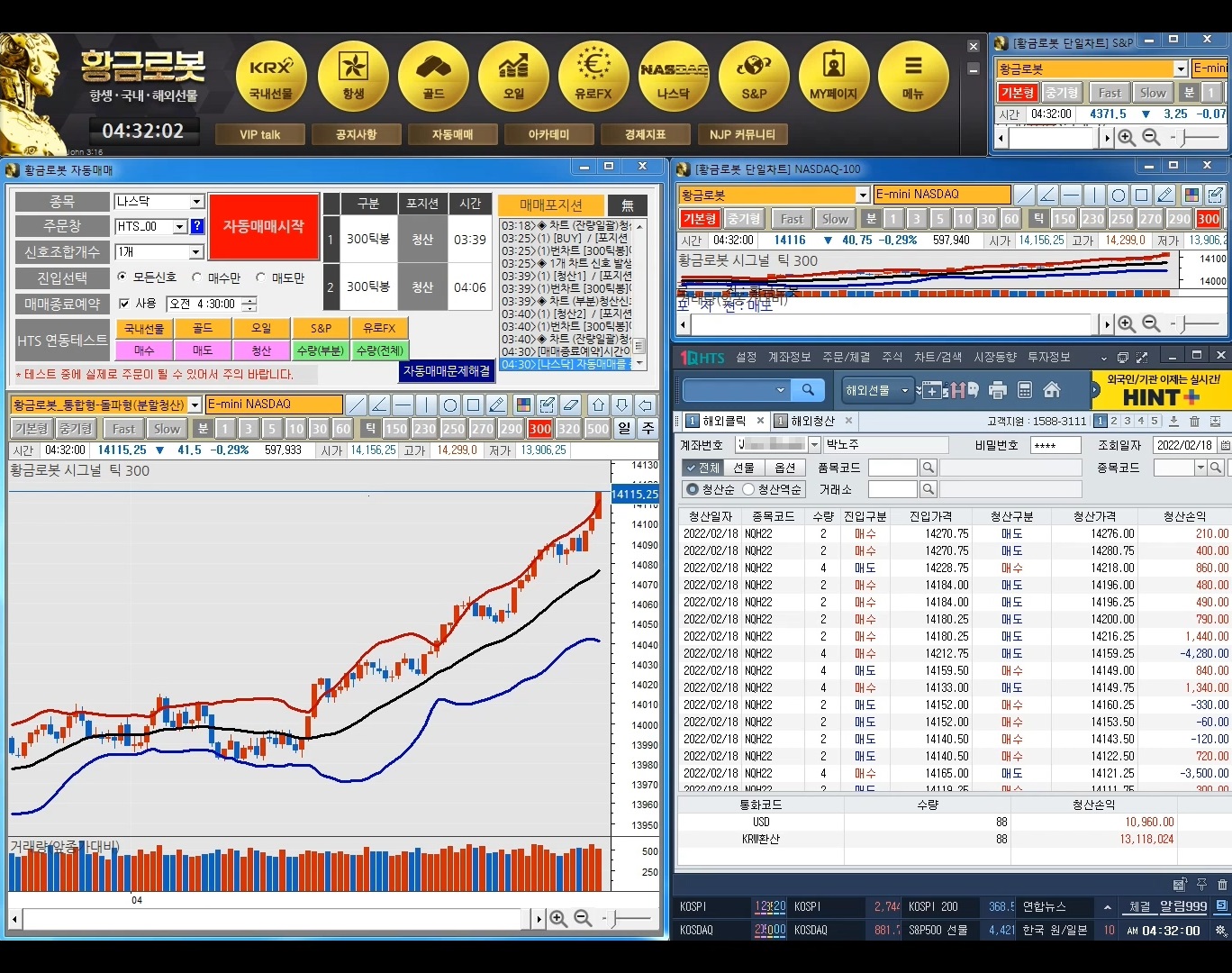
Task: Select the 매수만 radio button
Action: point(197,277)
